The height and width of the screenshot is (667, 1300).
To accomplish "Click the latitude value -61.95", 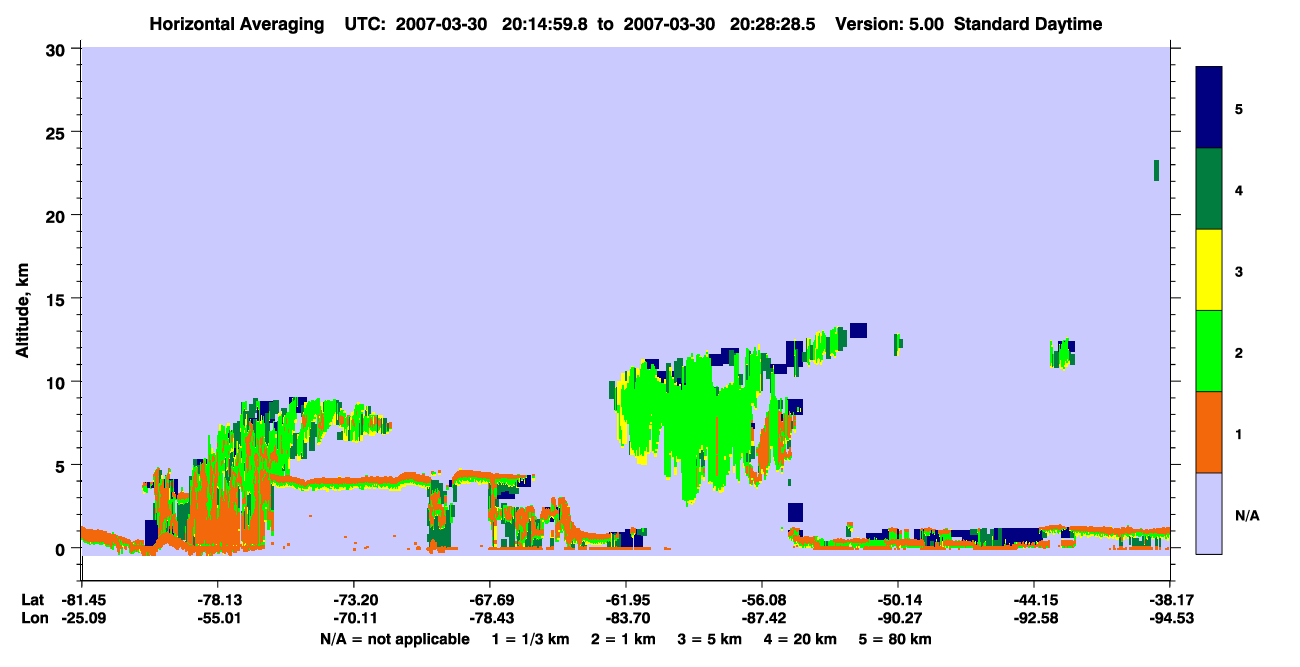I will (x=626, y=600).
